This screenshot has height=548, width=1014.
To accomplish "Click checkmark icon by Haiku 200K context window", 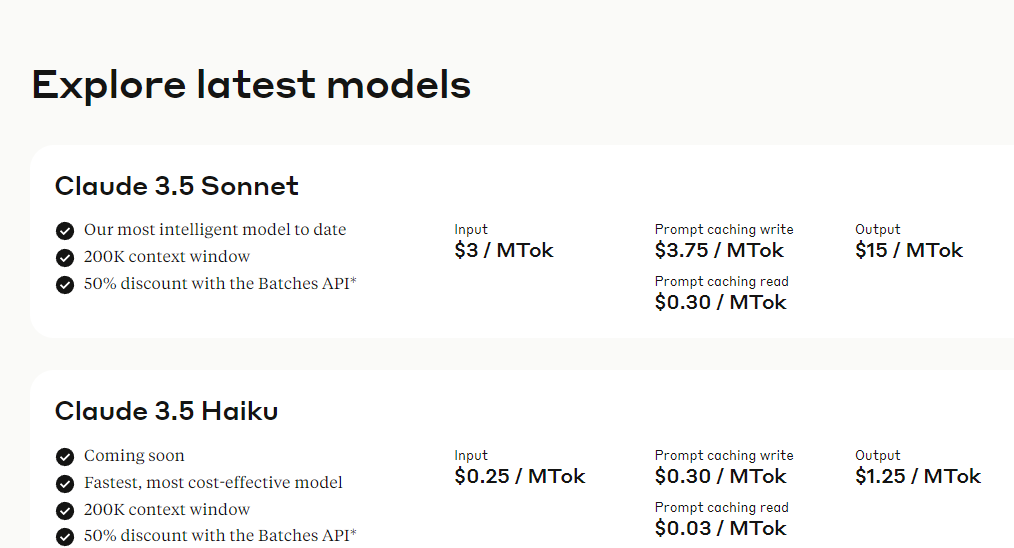I will pos(65,510).
